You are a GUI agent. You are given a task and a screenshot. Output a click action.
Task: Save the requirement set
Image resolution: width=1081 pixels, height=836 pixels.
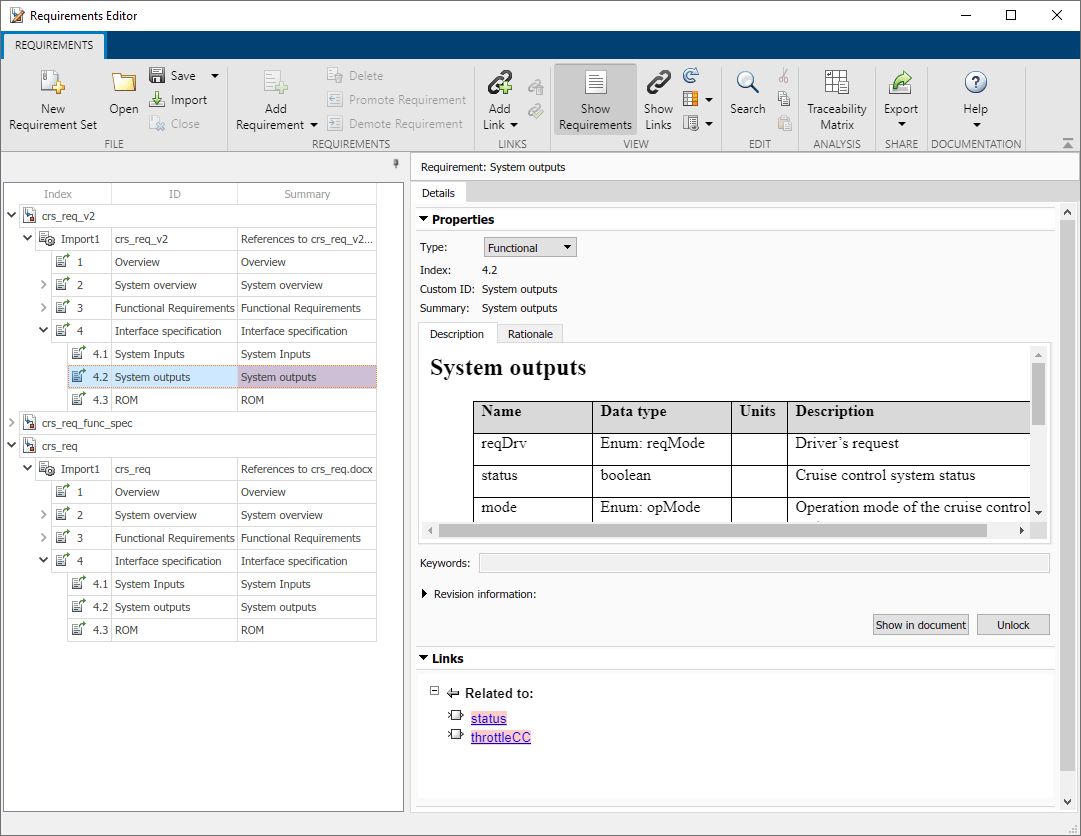[x=173, y=75]
